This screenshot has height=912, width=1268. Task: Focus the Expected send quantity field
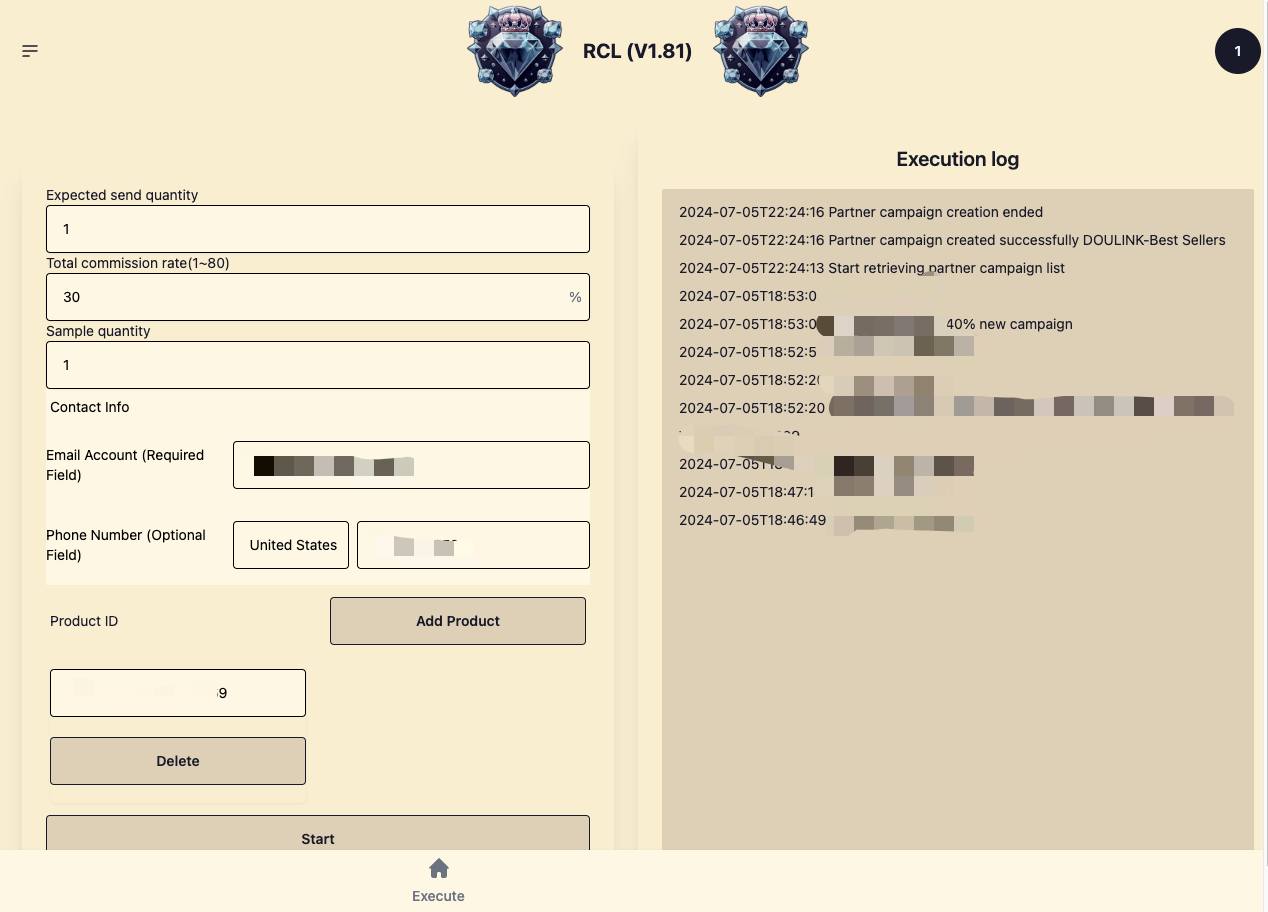click(x=317, y=229)
